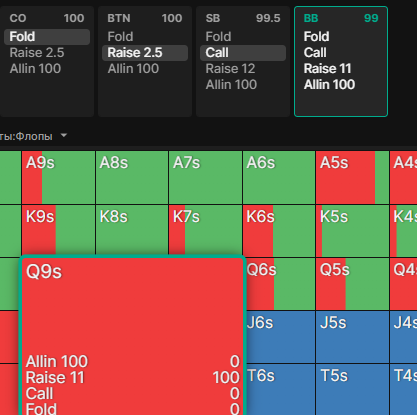This screenshot has height=415, width=417.
Task: Click the Q6s hand cell
Action: point(281,284)
